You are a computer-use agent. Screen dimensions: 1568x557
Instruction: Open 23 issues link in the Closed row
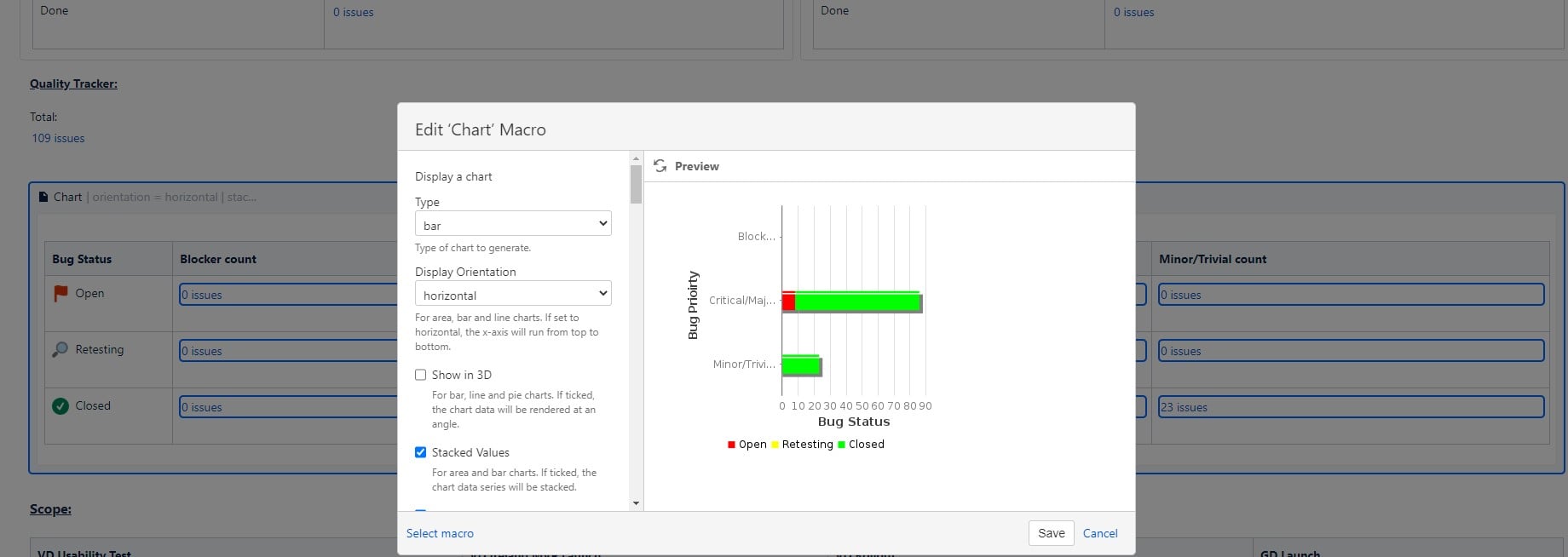1184,407
